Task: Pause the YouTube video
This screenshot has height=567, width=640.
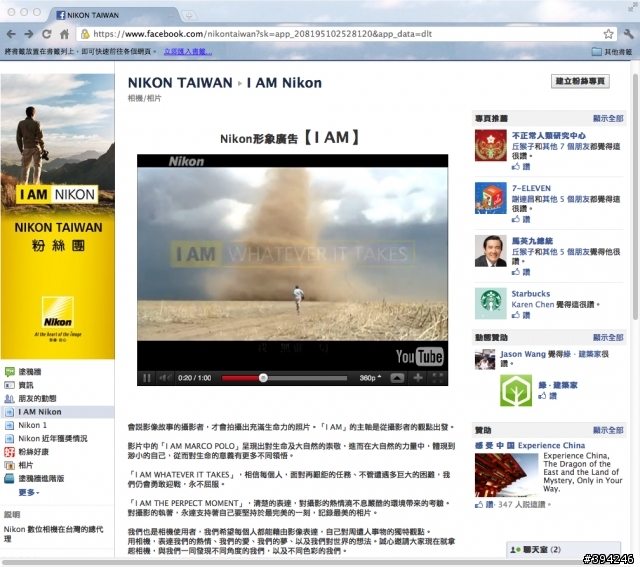Action: (x=147, y=378)
